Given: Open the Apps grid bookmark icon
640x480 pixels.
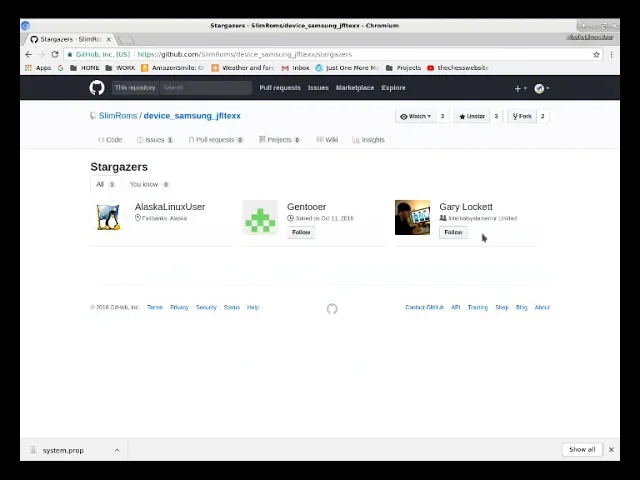Looking at the screenshot, I should 28,68.
